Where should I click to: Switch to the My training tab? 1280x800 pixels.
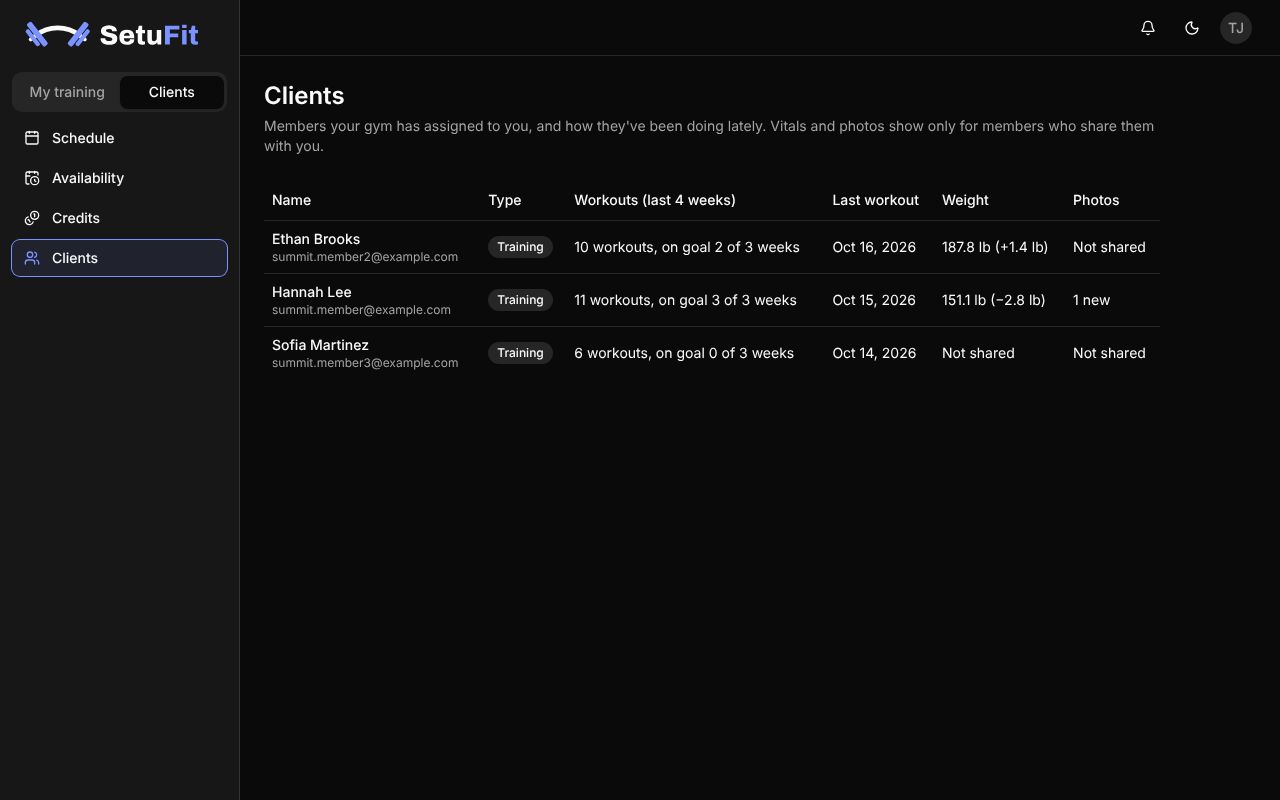(67, 92)
